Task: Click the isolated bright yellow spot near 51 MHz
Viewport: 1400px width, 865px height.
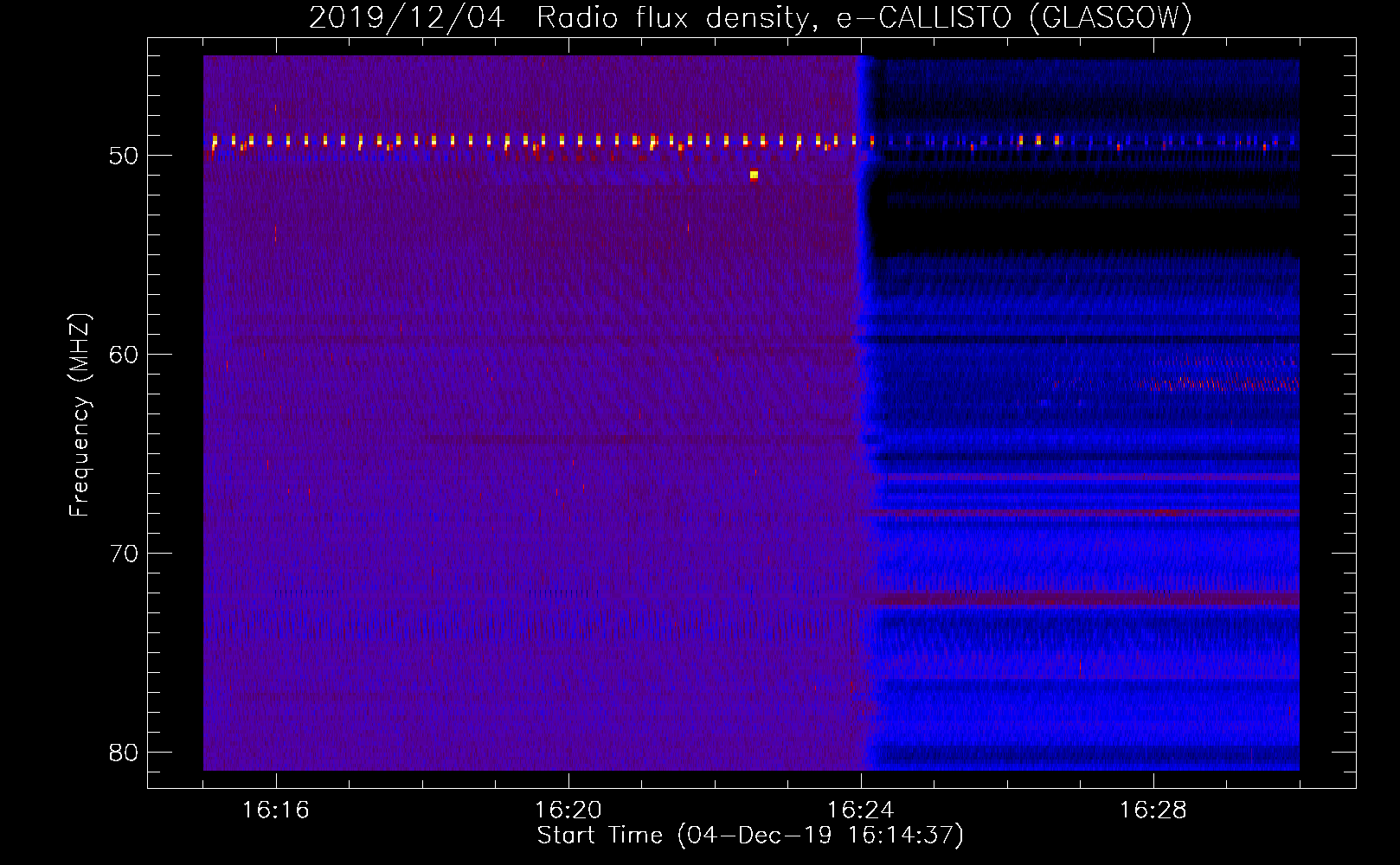Action: 754,175
